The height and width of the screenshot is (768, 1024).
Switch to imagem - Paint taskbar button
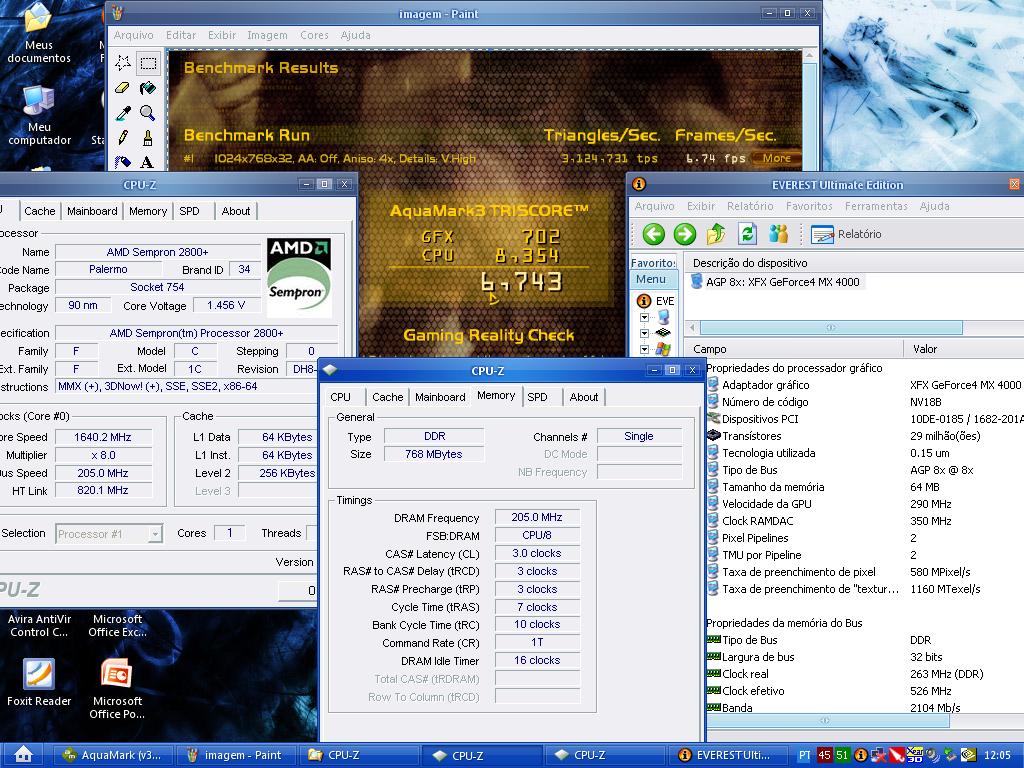pyautogui.click(x=234, y=756)
